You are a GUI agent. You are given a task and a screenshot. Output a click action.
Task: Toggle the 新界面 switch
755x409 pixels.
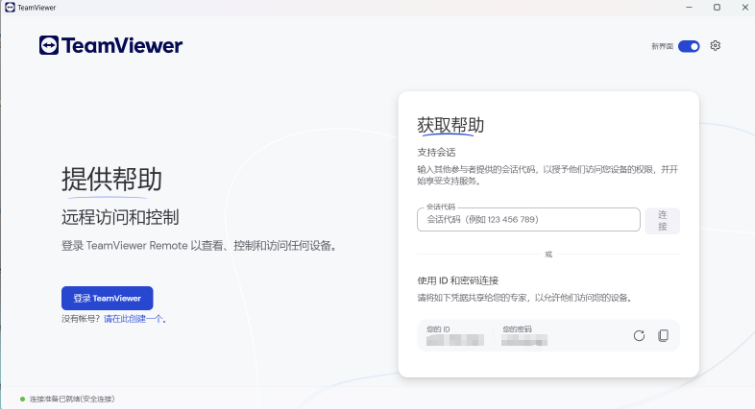(689, 46)
